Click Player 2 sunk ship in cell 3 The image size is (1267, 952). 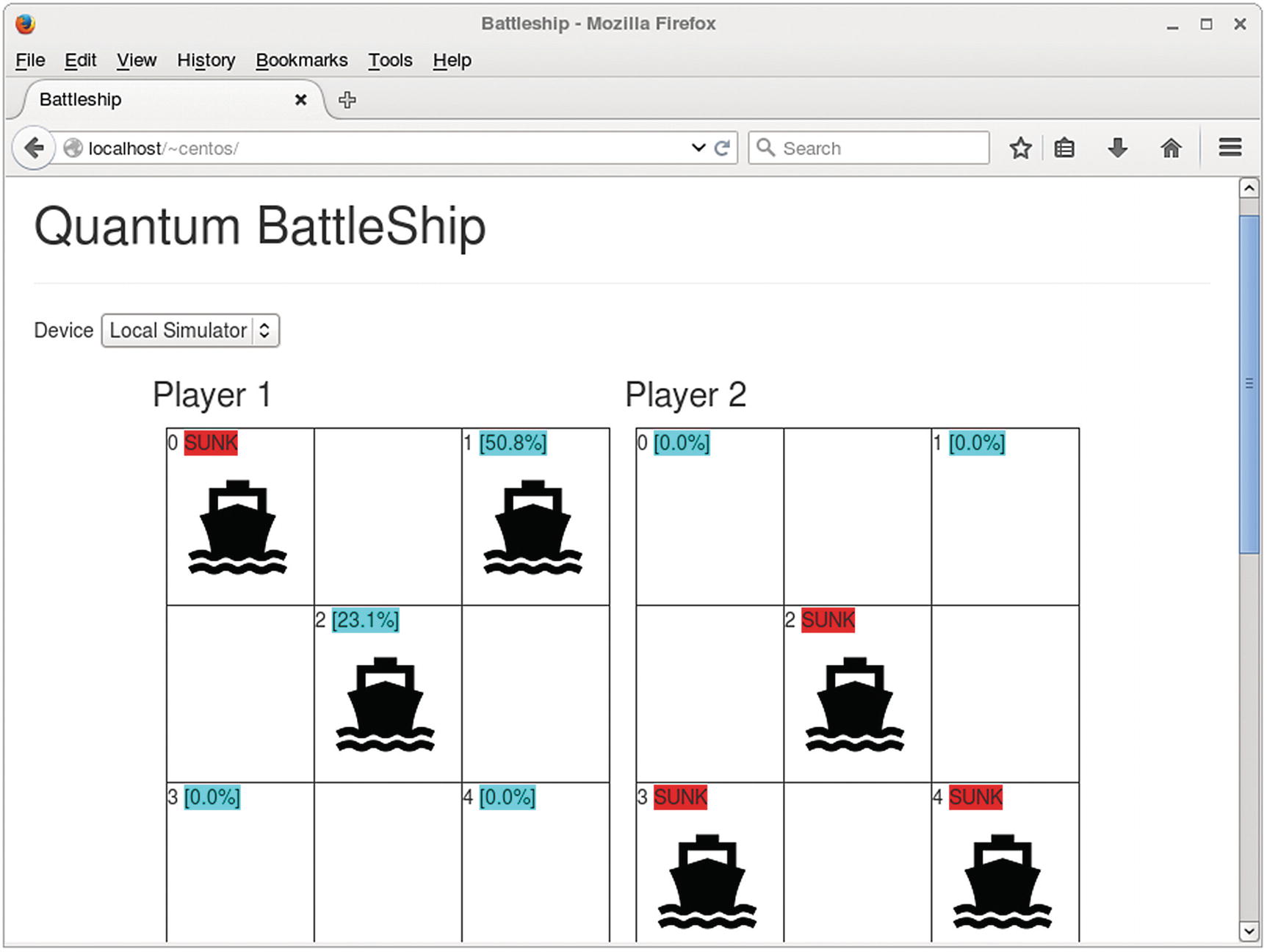[707, 881]
